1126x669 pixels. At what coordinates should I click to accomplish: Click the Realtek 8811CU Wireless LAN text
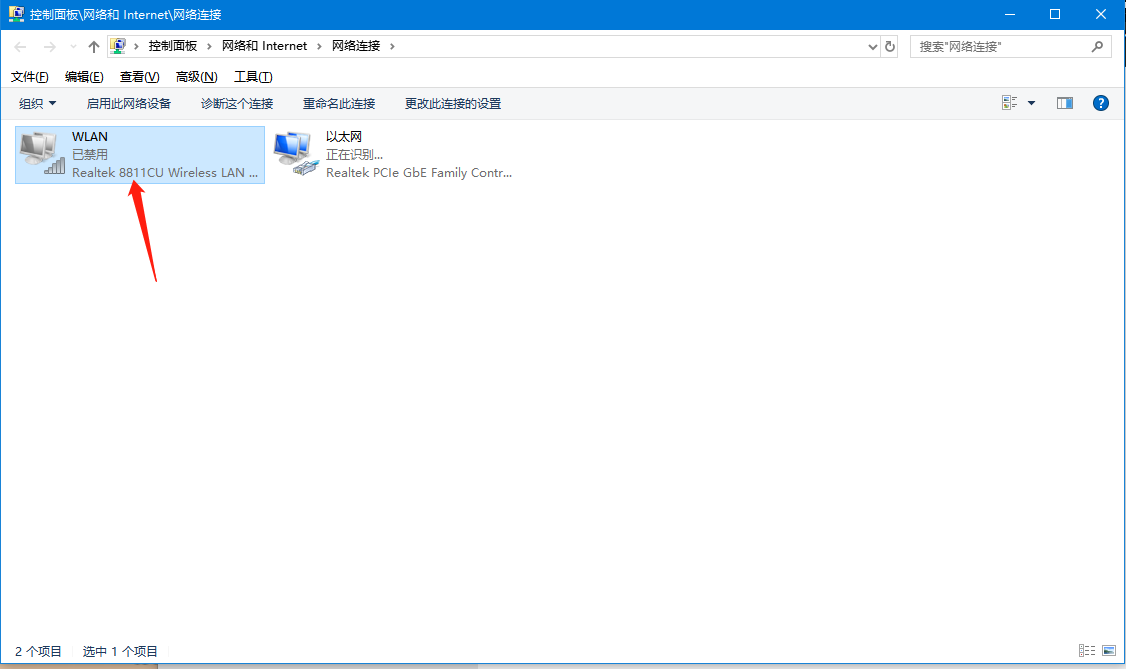tap(164, 172)
